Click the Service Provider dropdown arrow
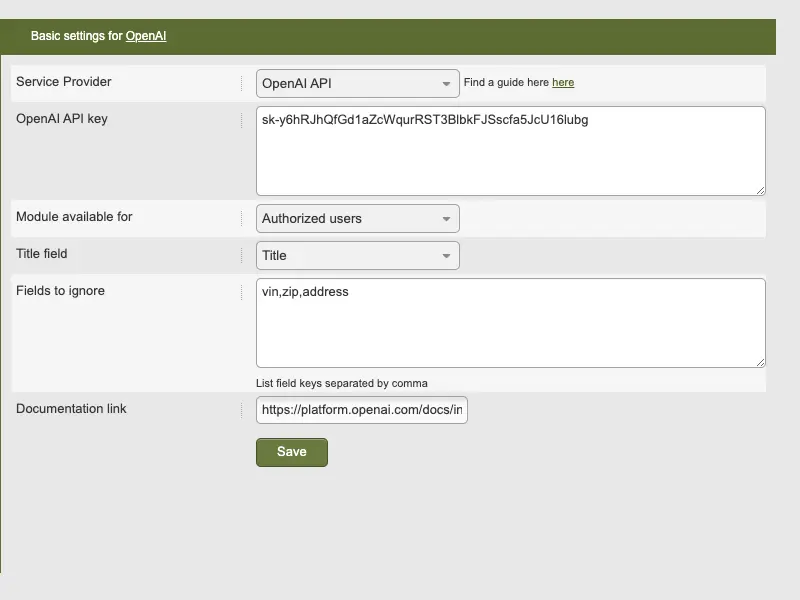The image size is (800, 600). 446,84
